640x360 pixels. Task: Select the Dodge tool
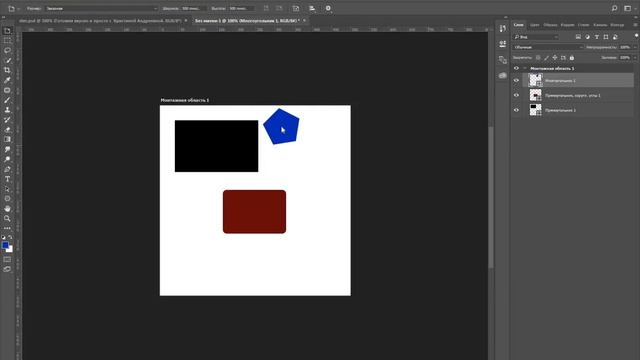[7, 159]
